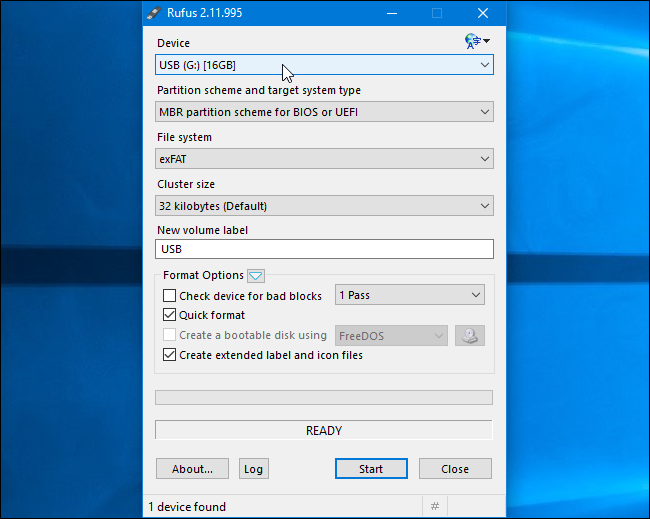Image resolution: width=650 pixels, height=519 pixels.
Task: Enable Check device for bad blocks
Action: pyautogui.click(x=170, y=296)
